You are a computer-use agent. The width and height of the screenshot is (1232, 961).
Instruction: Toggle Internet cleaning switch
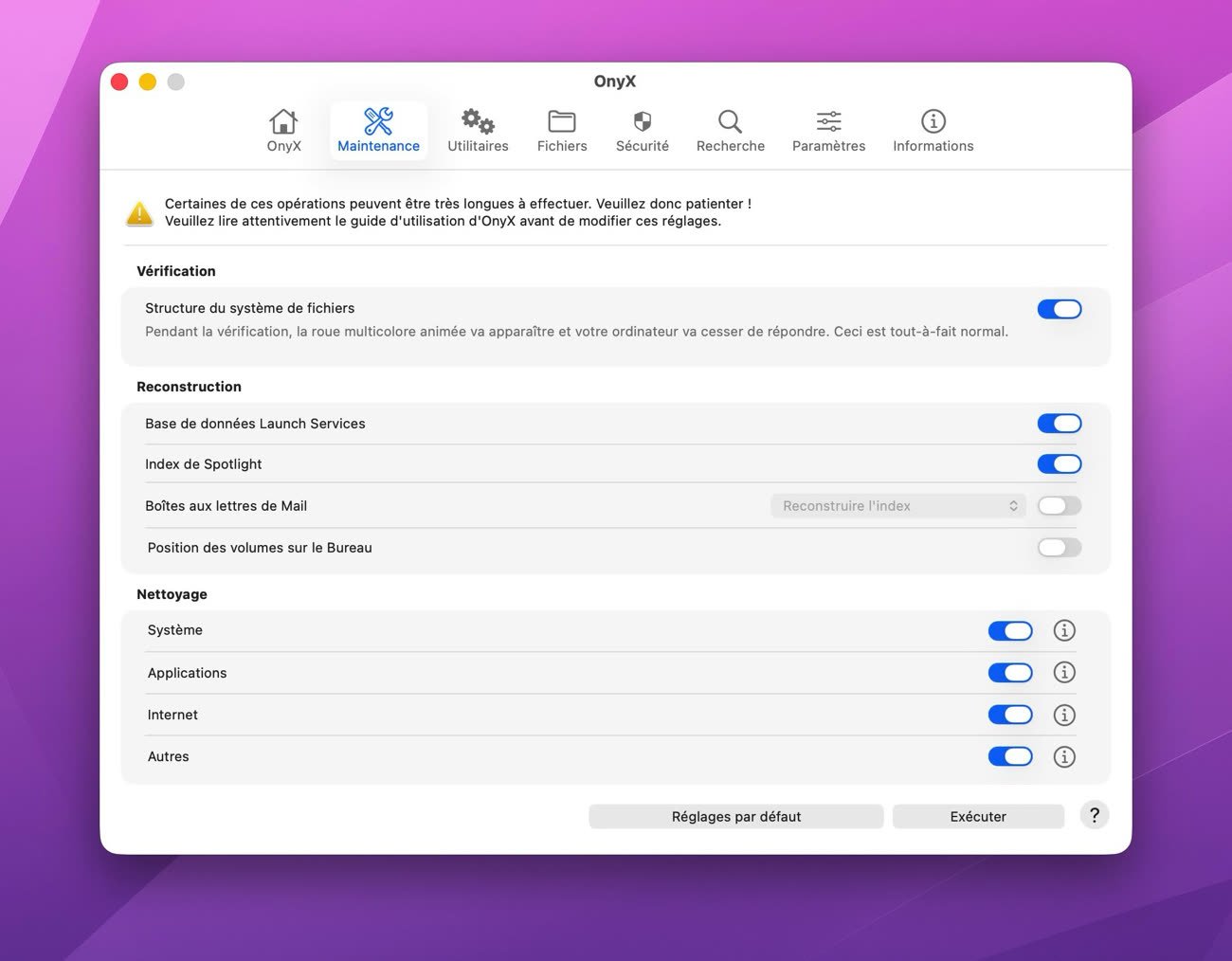click(1010, 715)
